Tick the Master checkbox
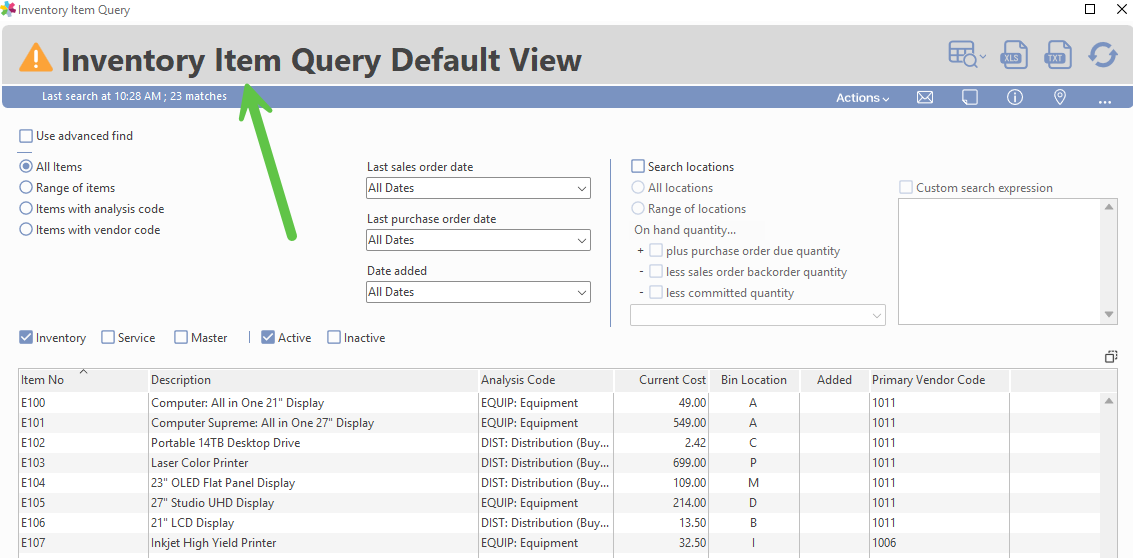The width and height of the screenshot is (1133, 558). pyautogui.click(x=181, y=338)
